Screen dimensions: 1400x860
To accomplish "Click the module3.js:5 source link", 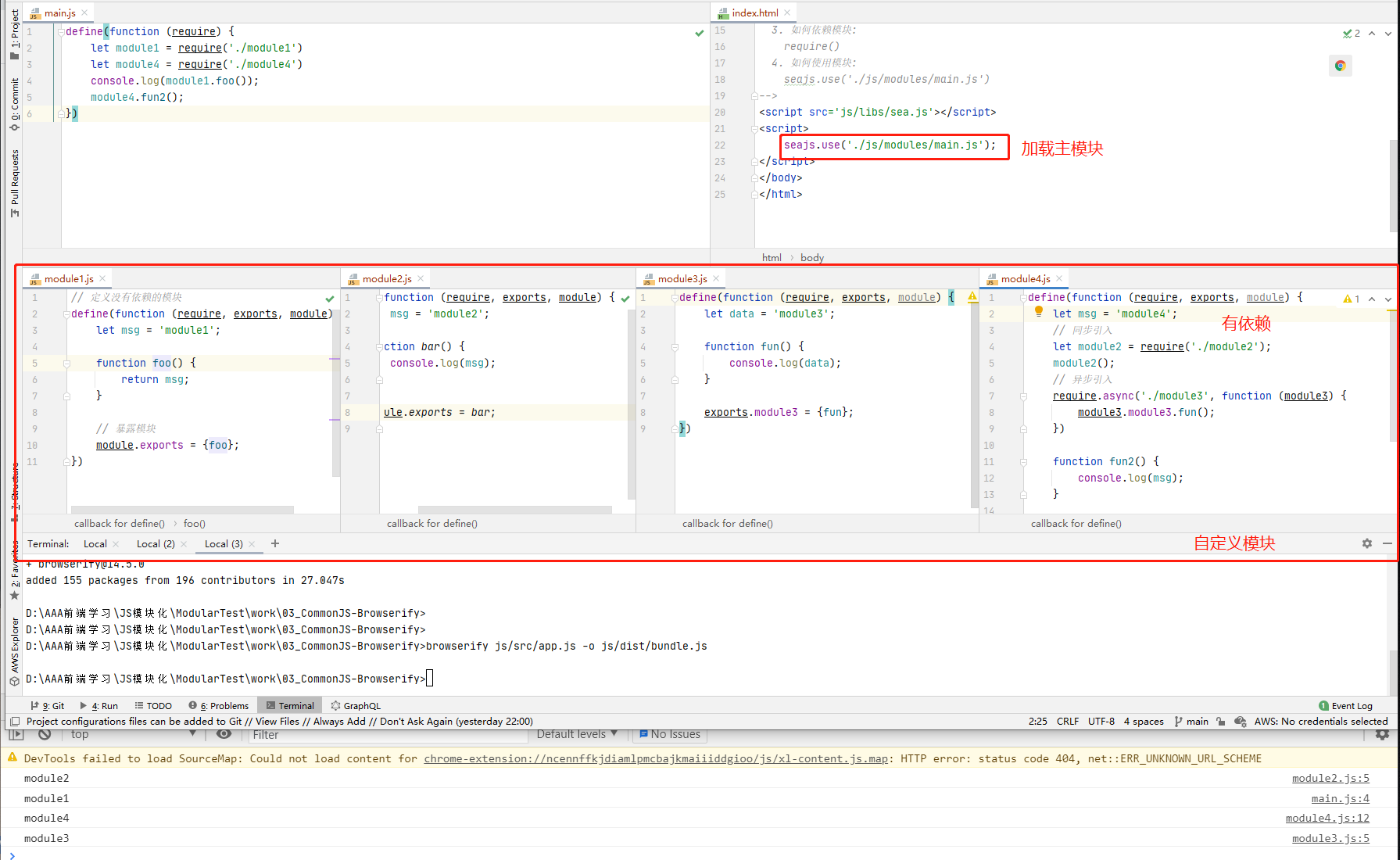I will (1330, 839).
